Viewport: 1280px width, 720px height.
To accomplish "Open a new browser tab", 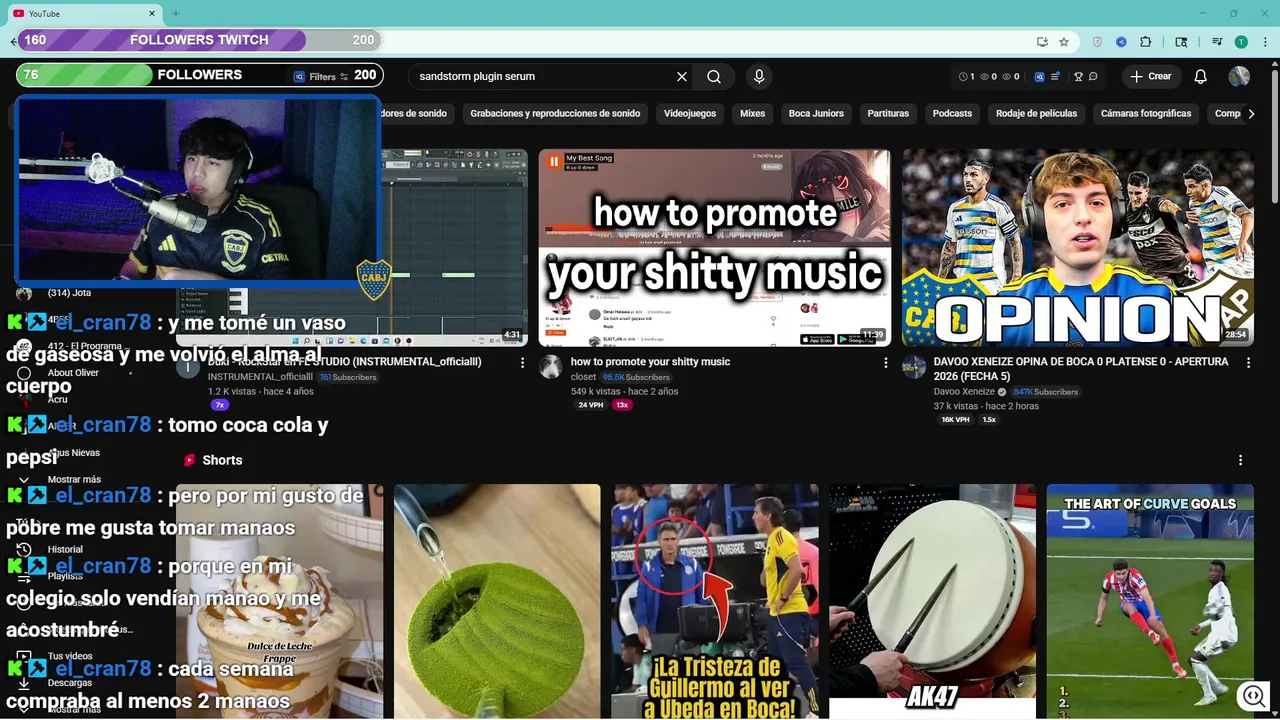I will pyautogui.click(x=176, y=13).
